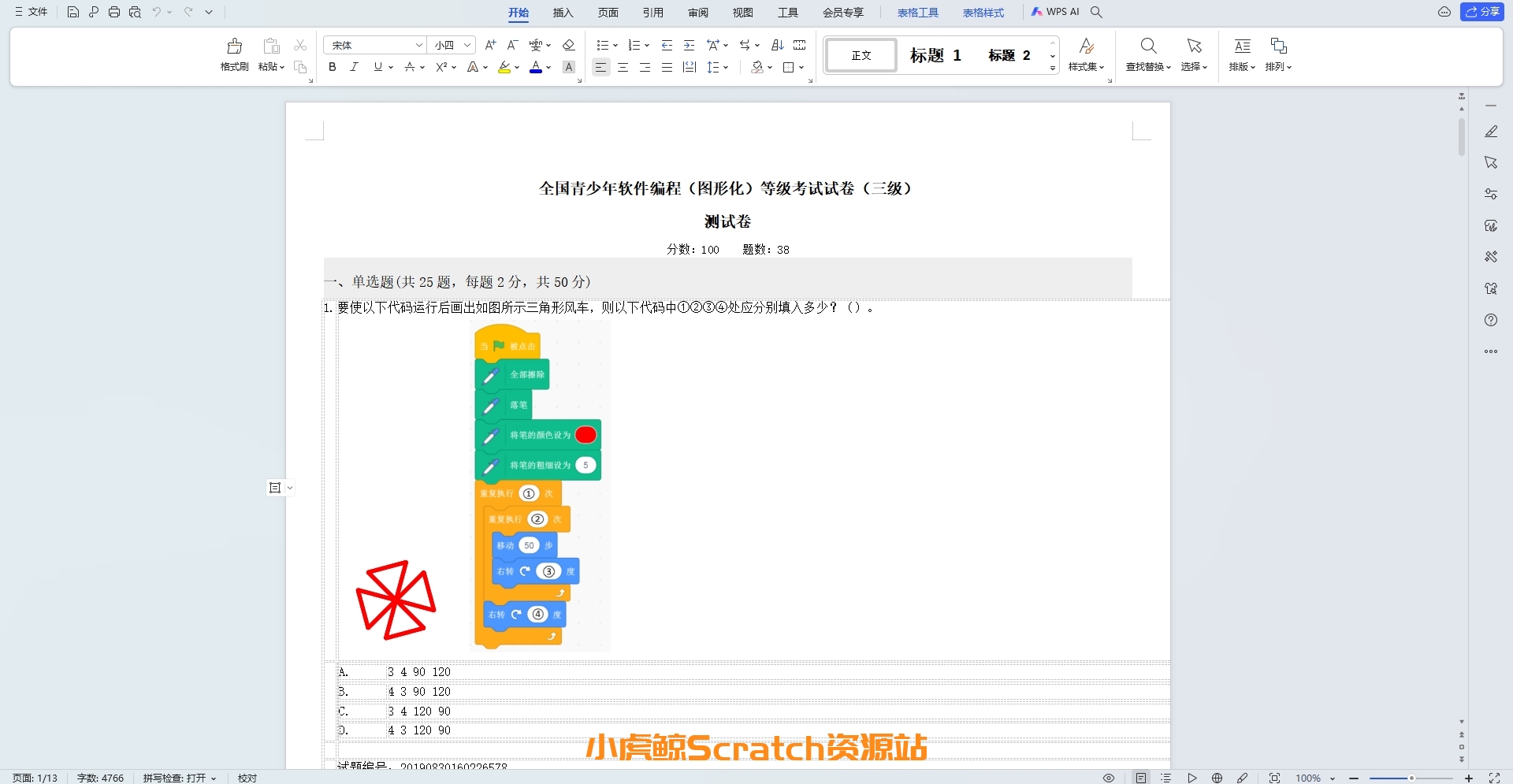
Task: Set paragraph to center align
Action: coord(623,68)
